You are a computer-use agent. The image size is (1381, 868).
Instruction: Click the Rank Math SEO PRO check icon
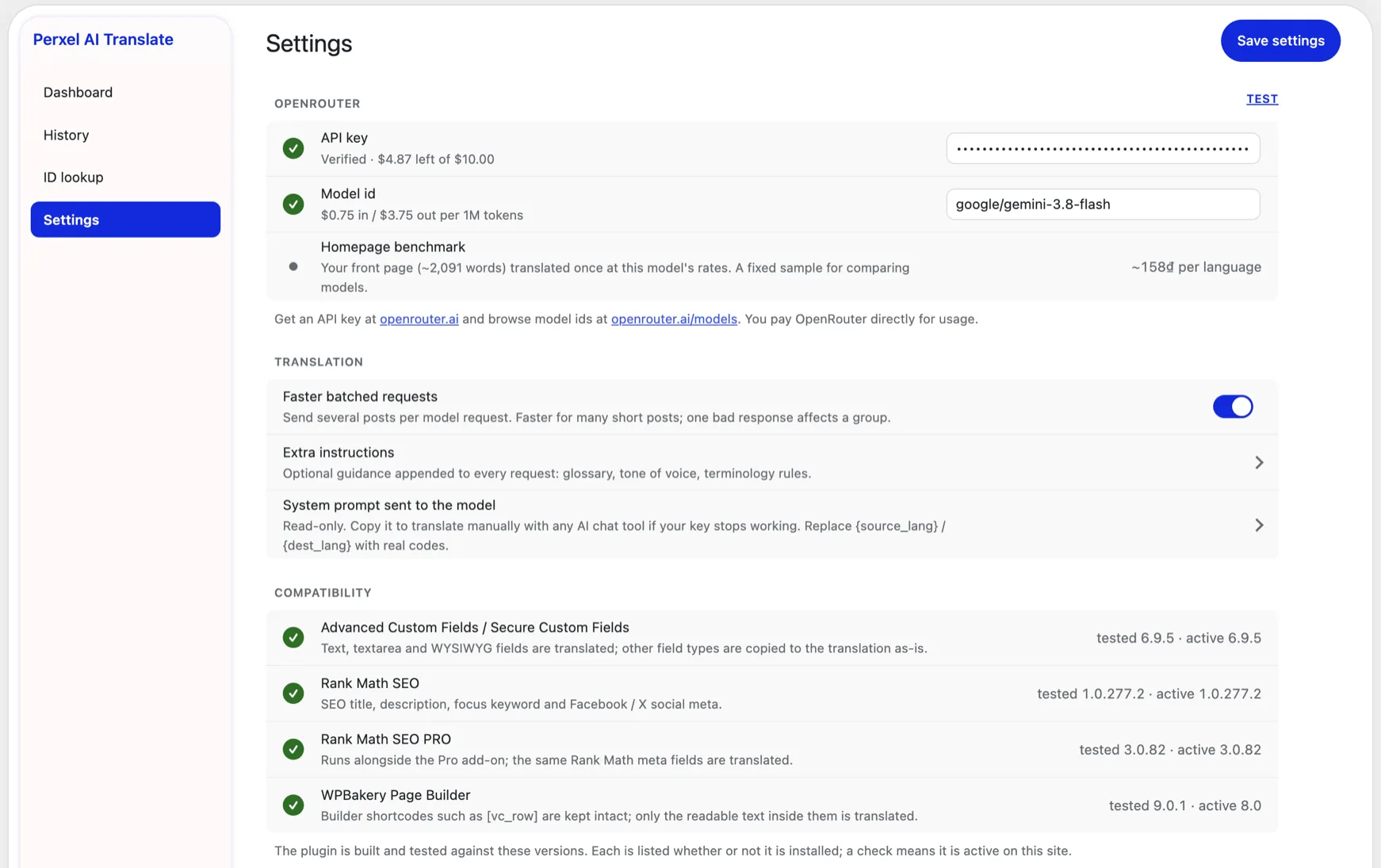pos(293,750)
